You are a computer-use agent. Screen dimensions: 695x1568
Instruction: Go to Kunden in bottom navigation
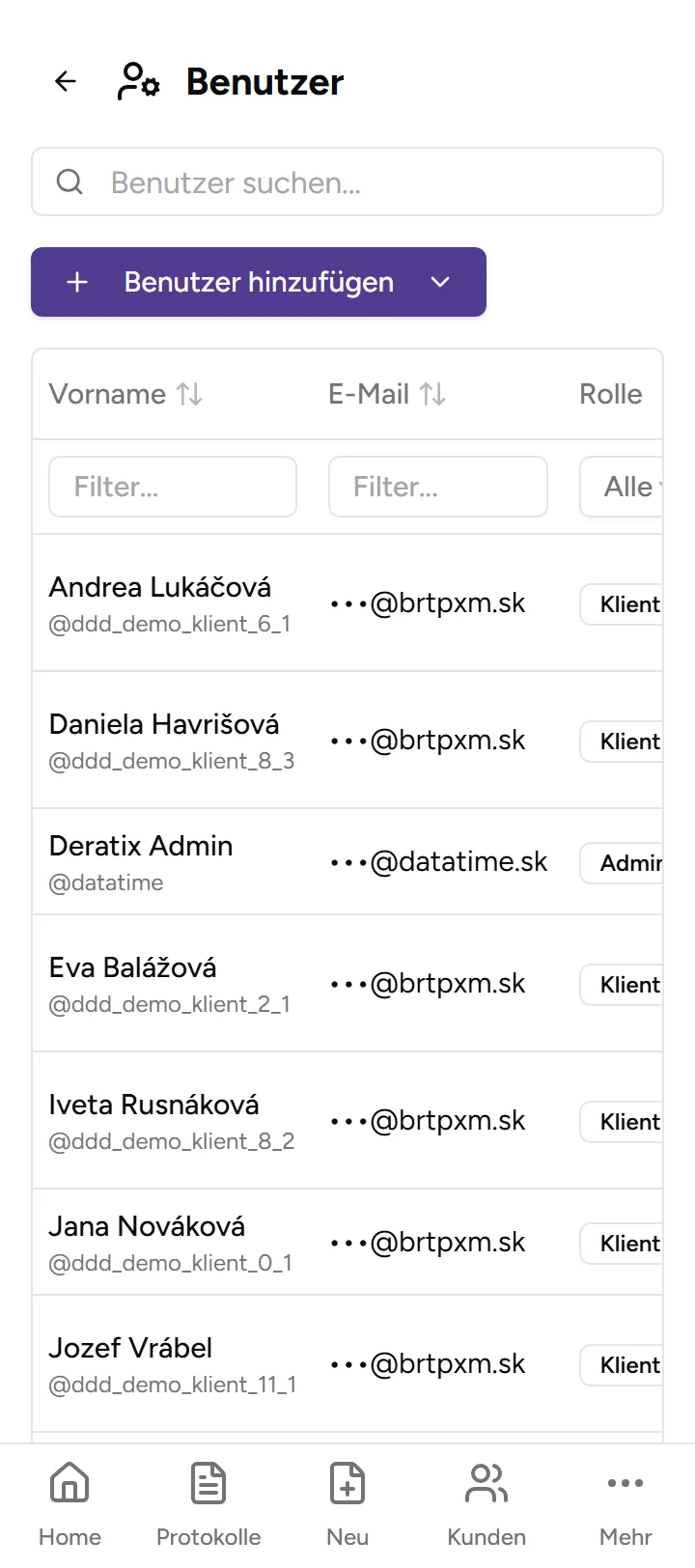[x=486, y=1502]
